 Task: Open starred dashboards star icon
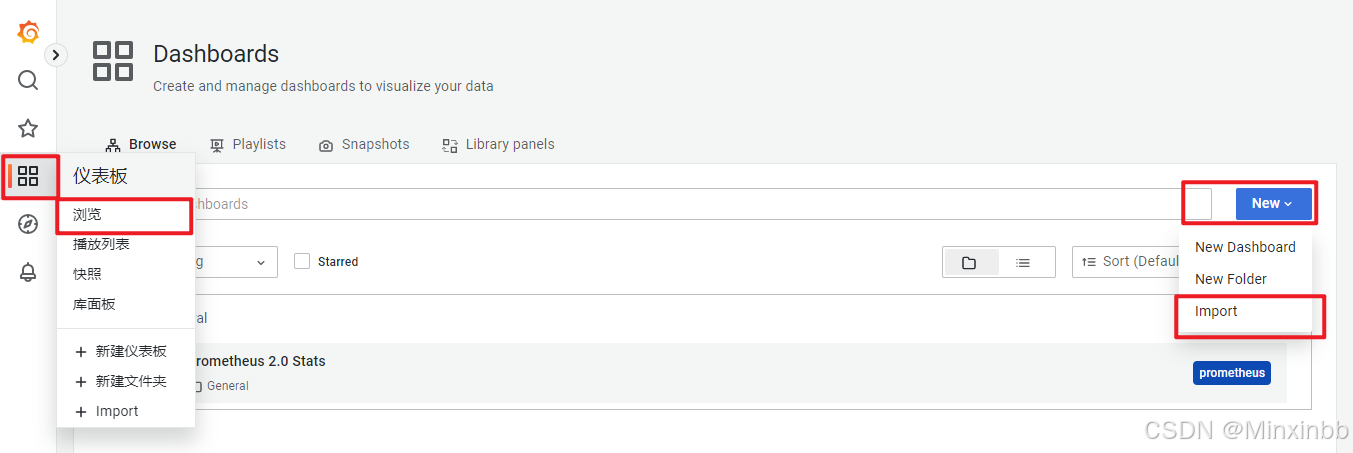tap(28, 128)
